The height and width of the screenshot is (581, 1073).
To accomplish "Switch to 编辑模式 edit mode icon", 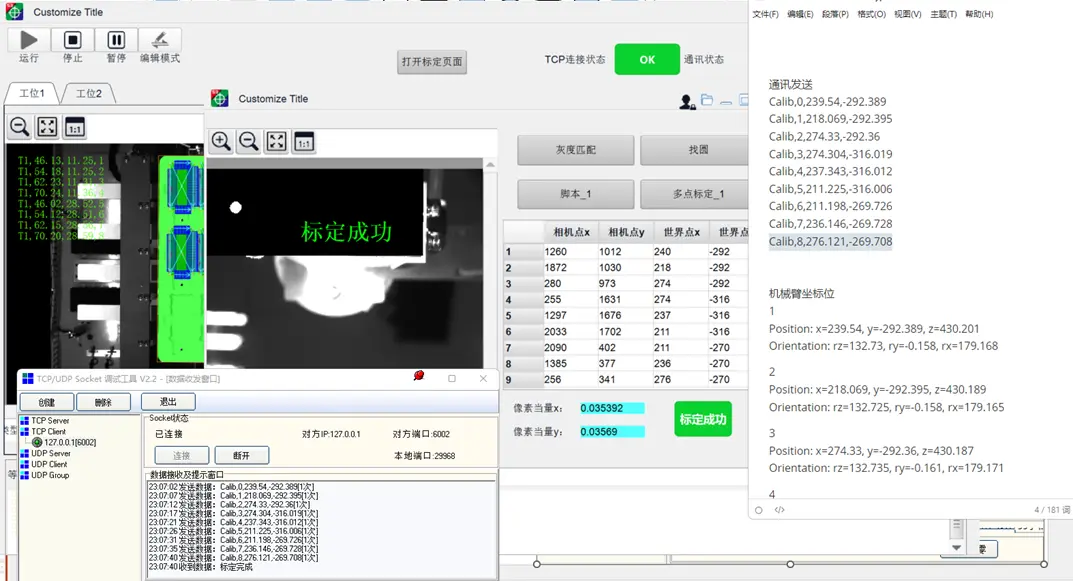I will point(160,40).
